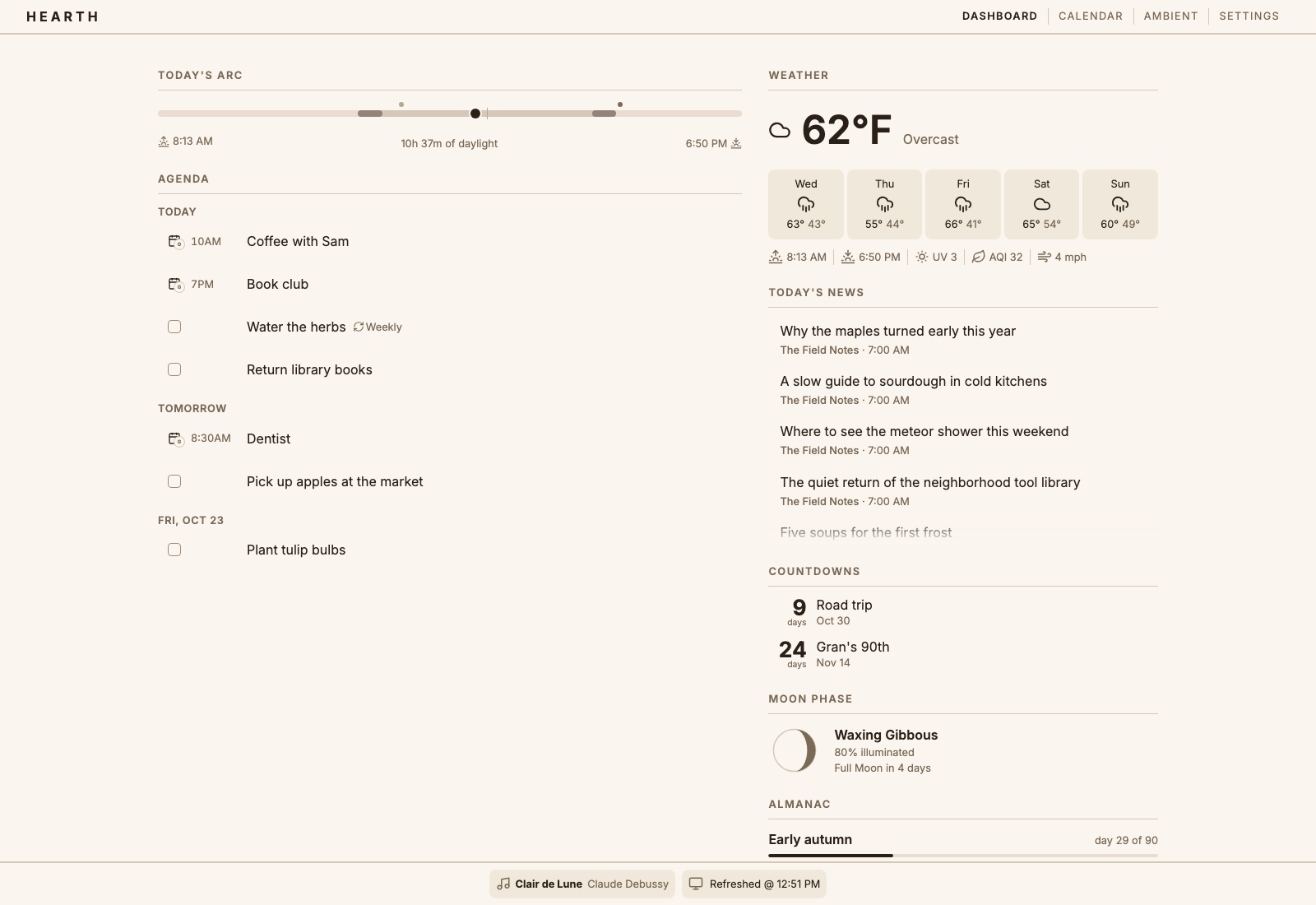Mark Return library books as done
The height and width of the screenshot is (905, 1316).
point(174,369)
